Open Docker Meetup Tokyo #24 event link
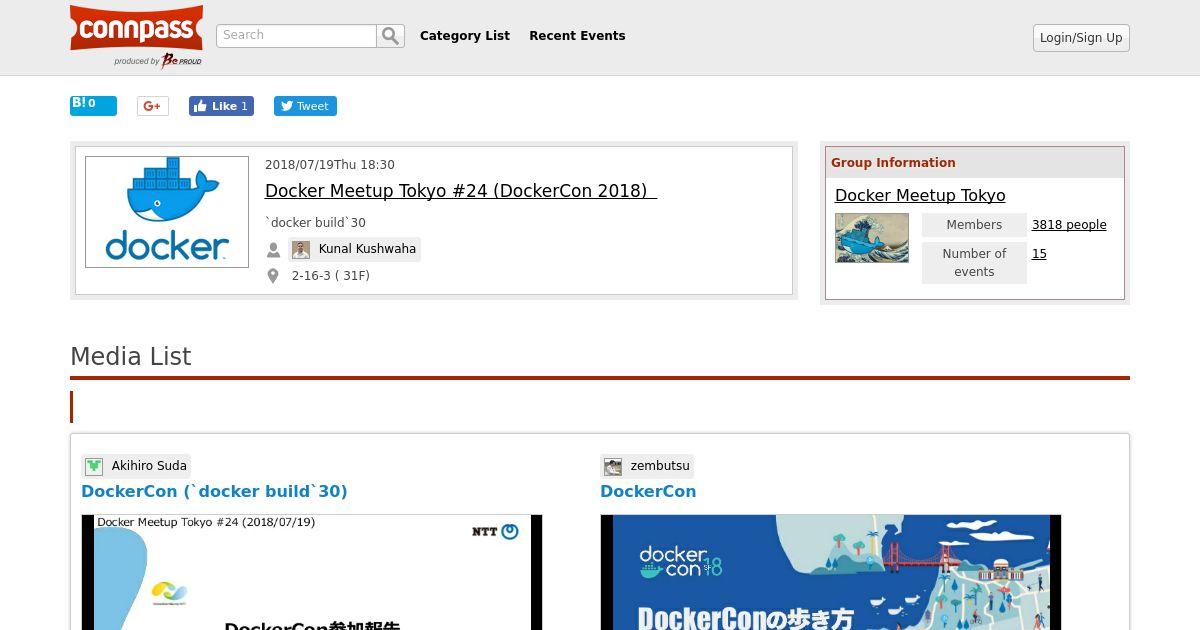The height and width of the screenshot is (630, 1200). click(x=461, y=191)
